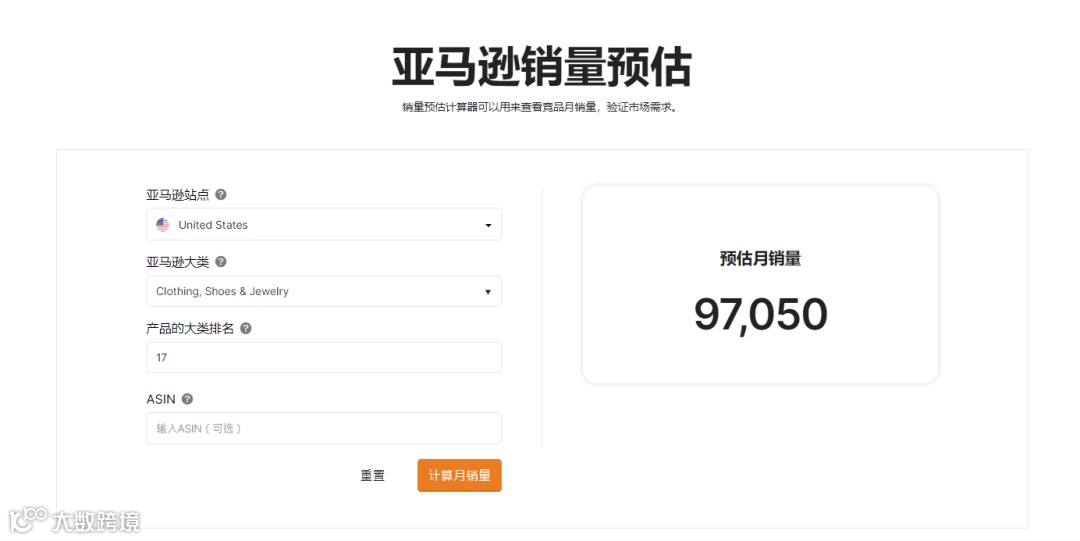Viewport: 1080px width, 541px height.
Task: Click the rank input field containing 17
Action: coord(324,358)
